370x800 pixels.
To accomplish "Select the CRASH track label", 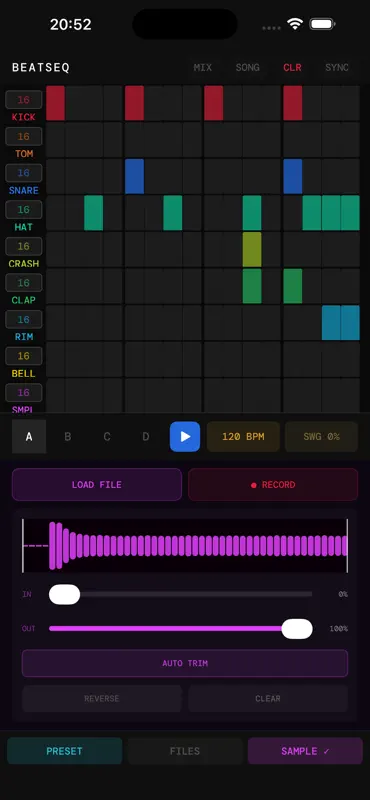I will click(x=23, y=264).
